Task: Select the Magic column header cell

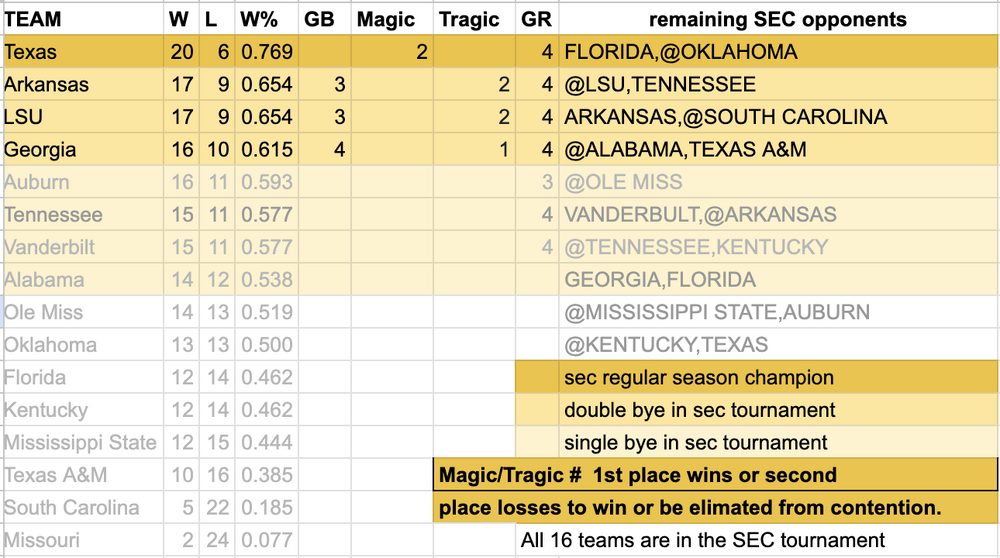Action: (x=386, y=19)
